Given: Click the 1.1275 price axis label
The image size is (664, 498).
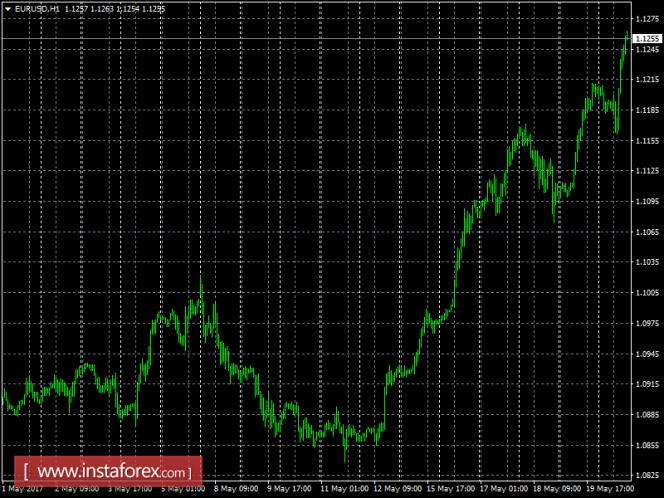Looking at the screenshot, I should point(647,18).
